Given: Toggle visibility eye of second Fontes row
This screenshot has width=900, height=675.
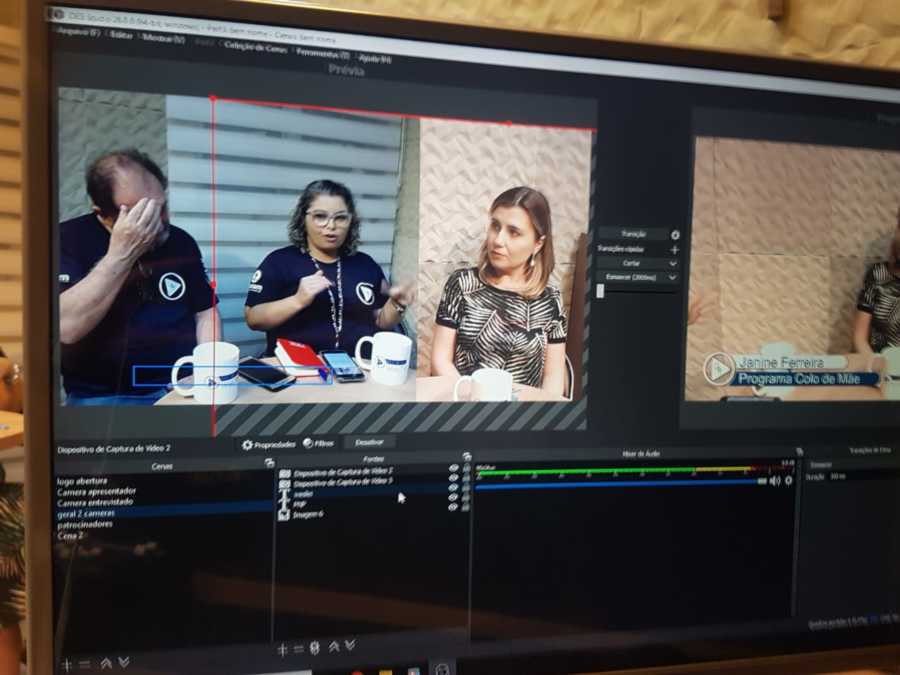Looking at the screenshot, I should tap(453, 478).
